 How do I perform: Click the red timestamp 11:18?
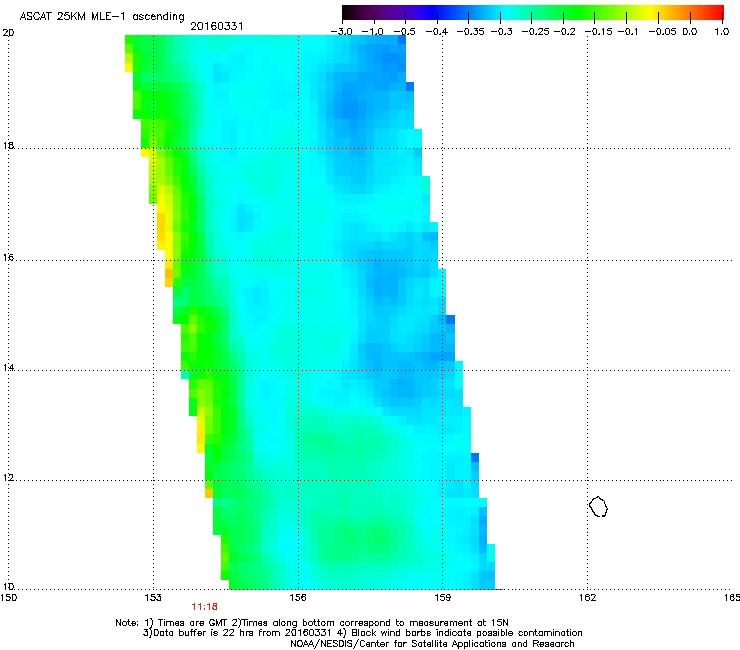click(204, 607)
